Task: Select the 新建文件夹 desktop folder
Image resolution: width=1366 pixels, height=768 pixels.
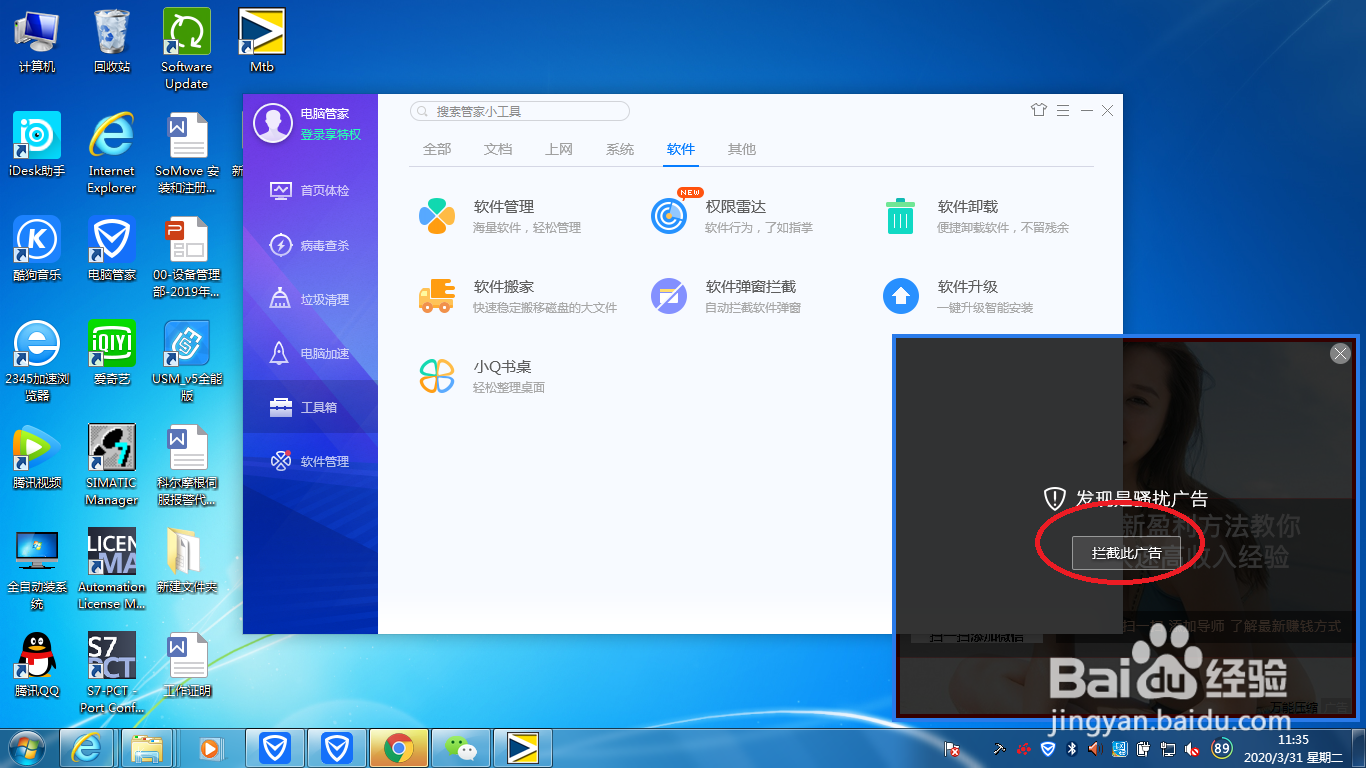Action: pyautogui.click(x=187, y=562)
